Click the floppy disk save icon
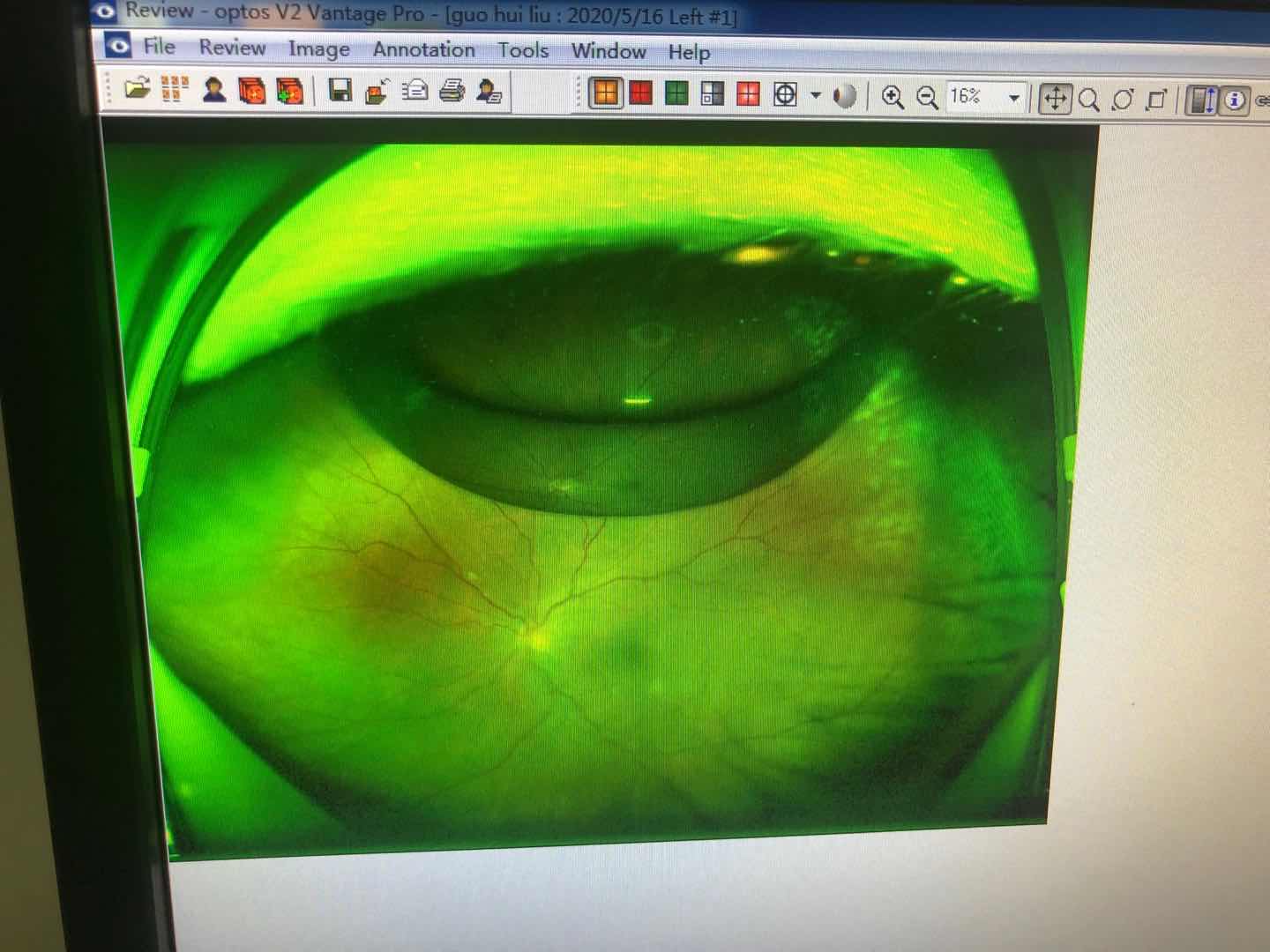 [x=340, y=90]
